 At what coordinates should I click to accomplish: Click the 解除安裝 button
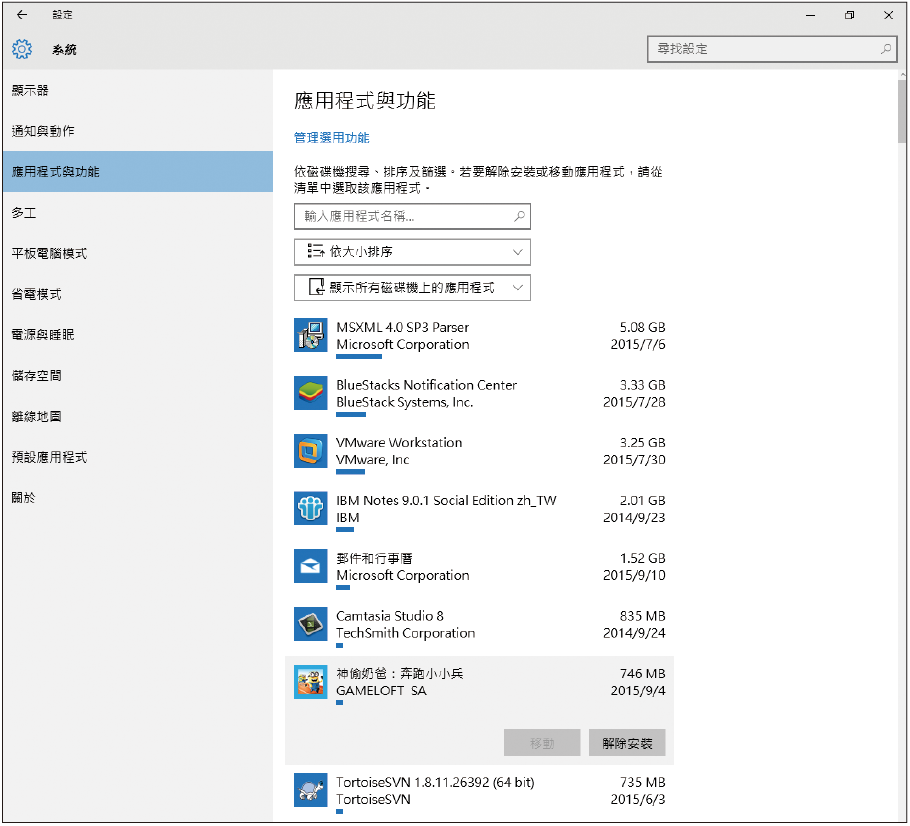point(627,743)
